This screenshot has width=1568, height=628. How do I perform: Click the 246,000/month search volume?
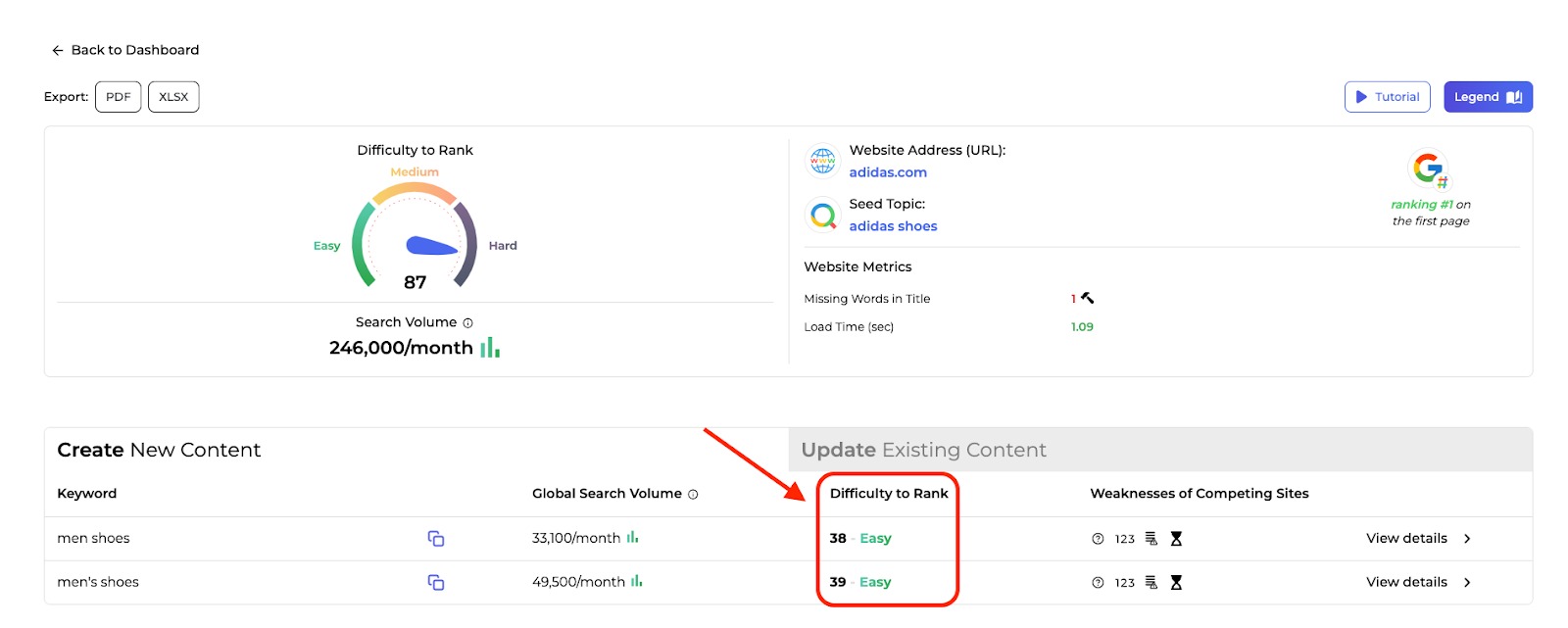(x=401, y=348)
